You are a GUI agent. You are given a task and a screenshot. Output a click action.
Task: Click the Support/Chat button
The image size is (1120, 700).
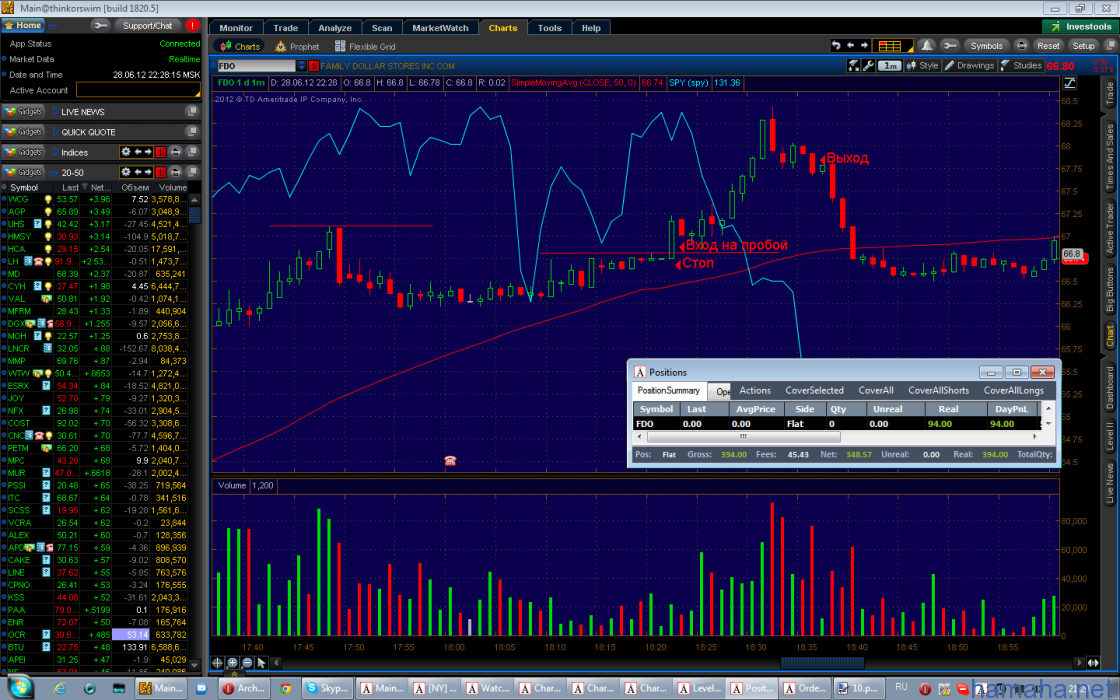[147, 26]
